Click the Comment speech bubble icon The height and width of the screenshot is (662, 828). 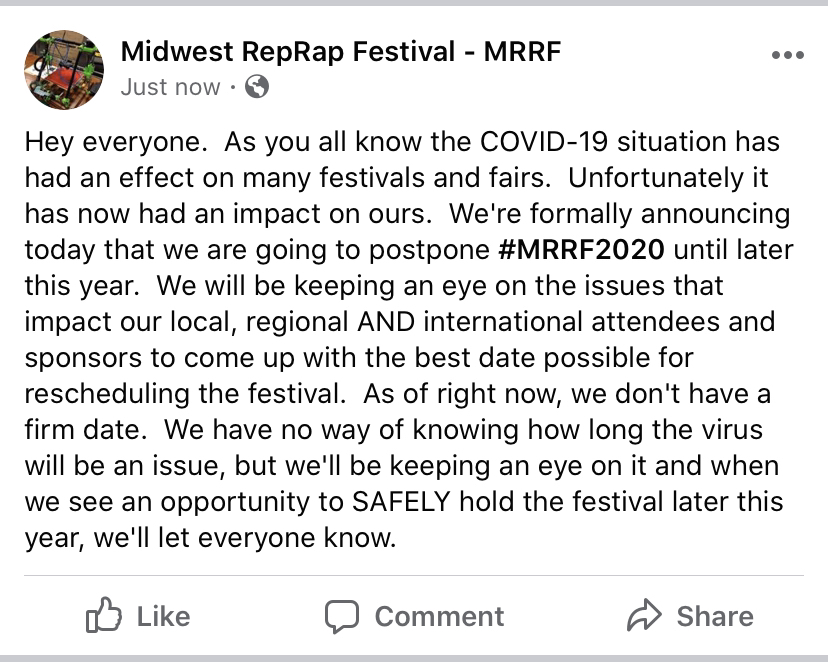(x=342, y=616)
